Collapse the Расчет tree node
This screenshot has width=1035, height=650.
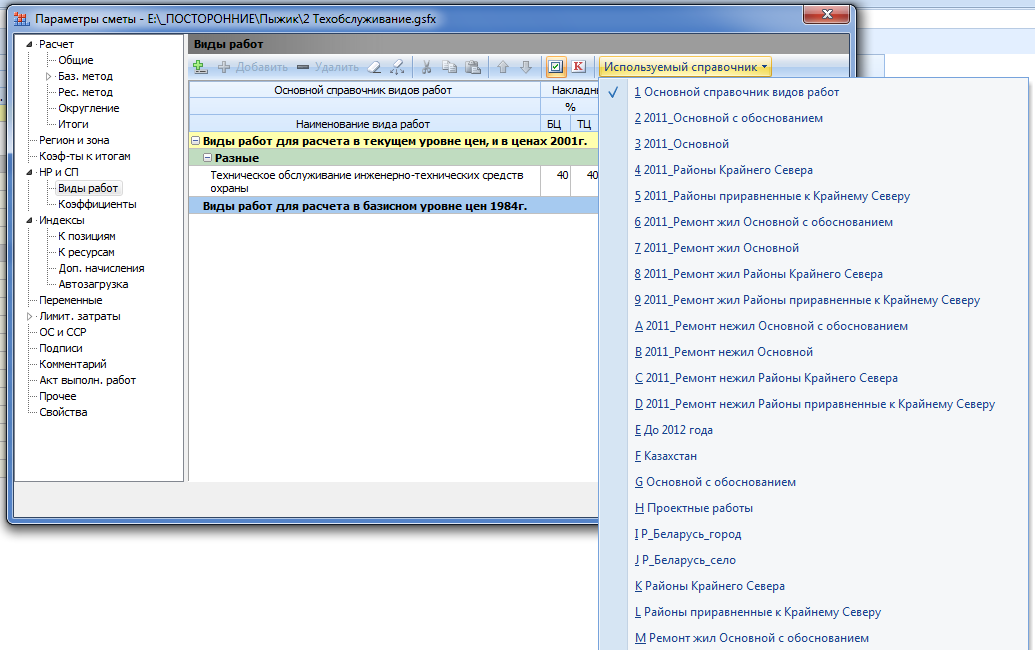pyautogui.click(x=29, y=44)
